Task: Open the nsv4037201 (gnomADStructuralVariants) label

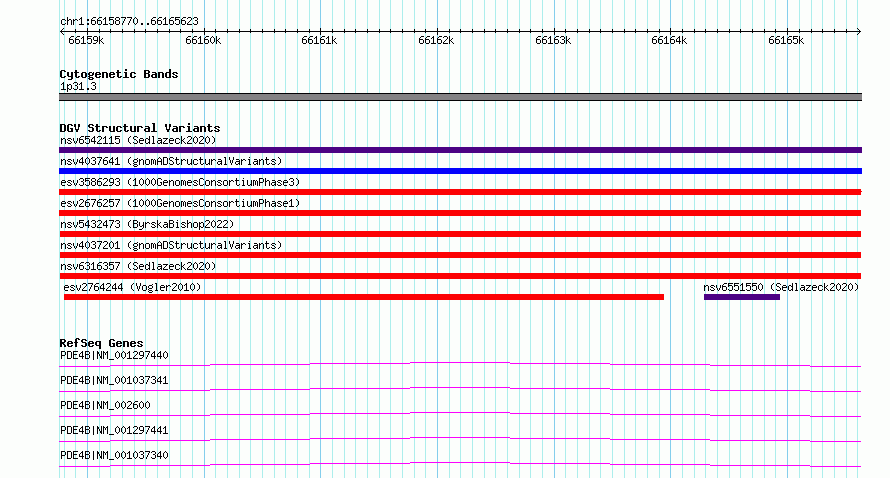Action: [x=171, y=245]
